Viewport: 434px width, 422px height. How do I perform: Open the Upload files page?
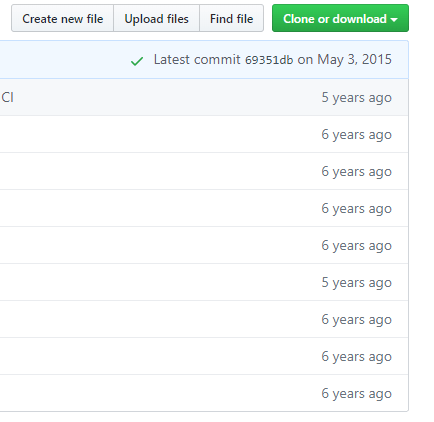(156, 18)
